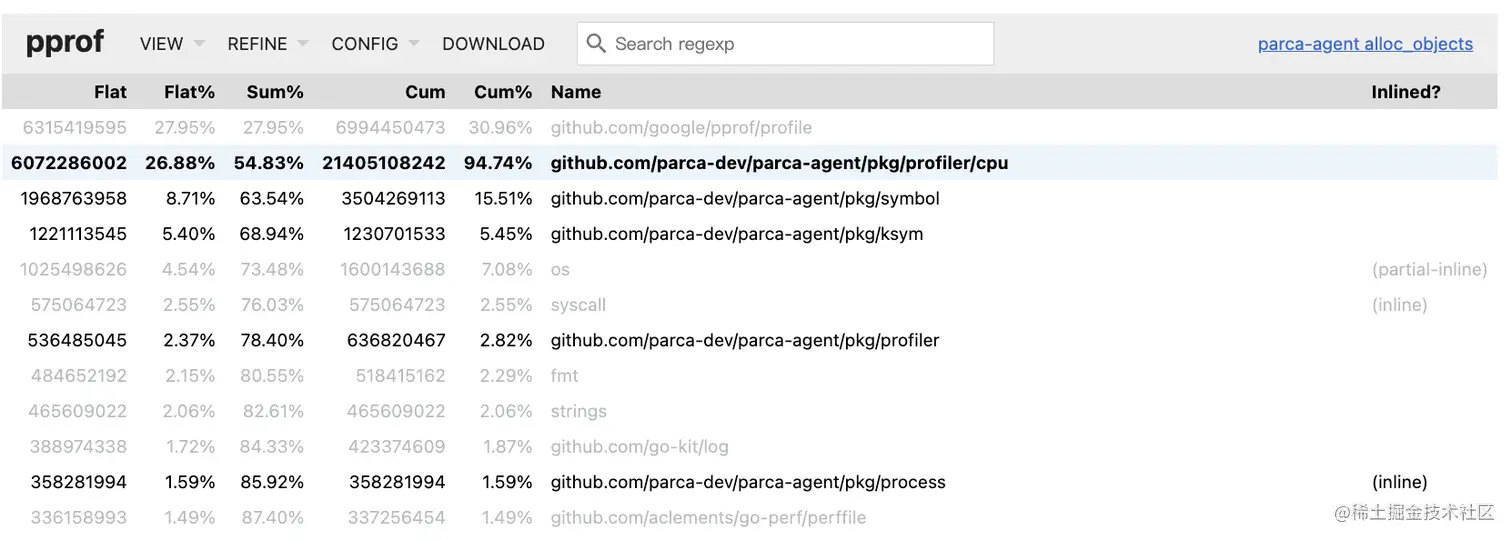Viewport: 1512px width, 540px height.
Task: Sort table by Flat% column header
Action: click(x=189, y=92)
